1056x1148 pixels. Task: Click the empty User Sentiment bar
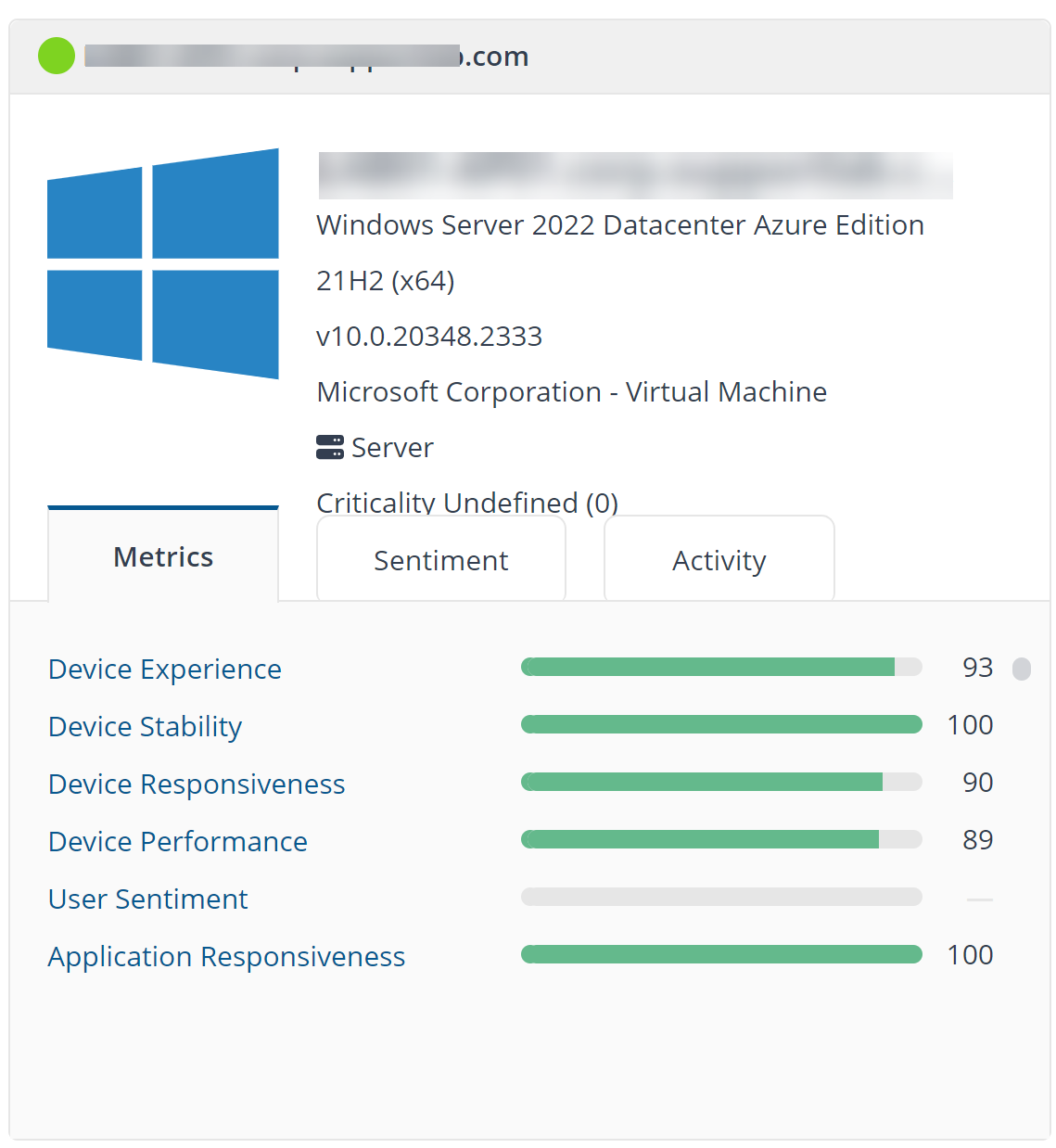coord(721,897)
